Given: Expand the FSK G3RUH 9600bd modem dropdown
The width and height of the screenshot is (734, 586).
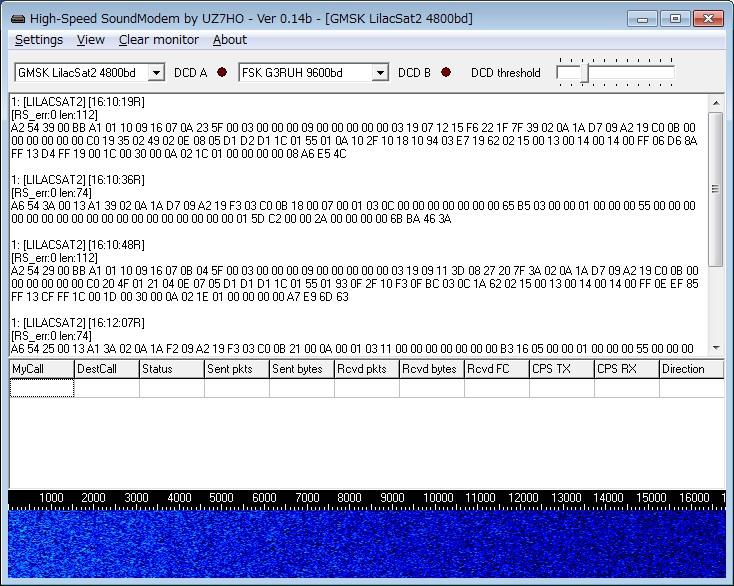Looking at the screenshot, I should [380, 73].
